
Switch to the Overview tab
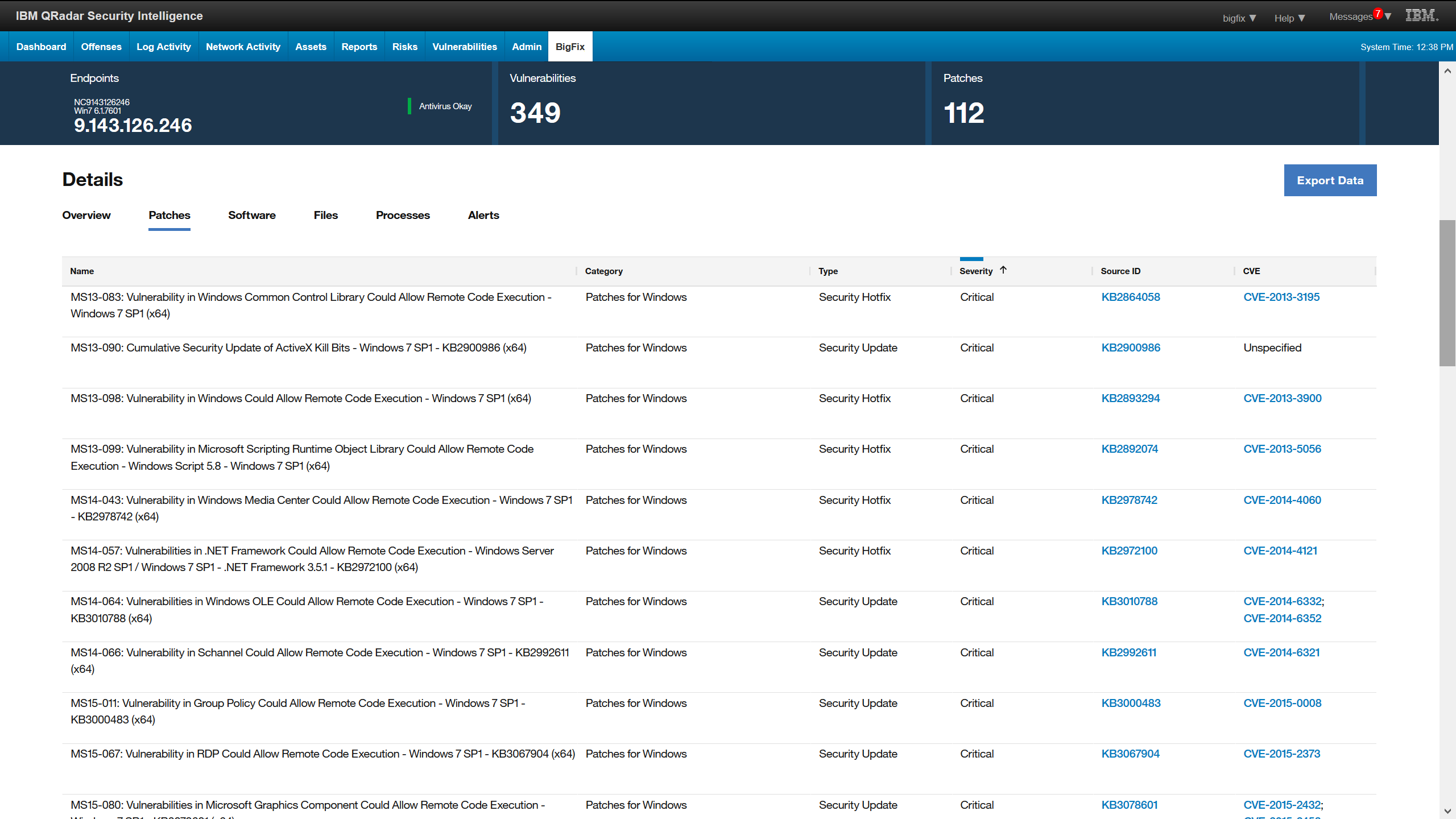pyautogui.click(x=86, y=215)
